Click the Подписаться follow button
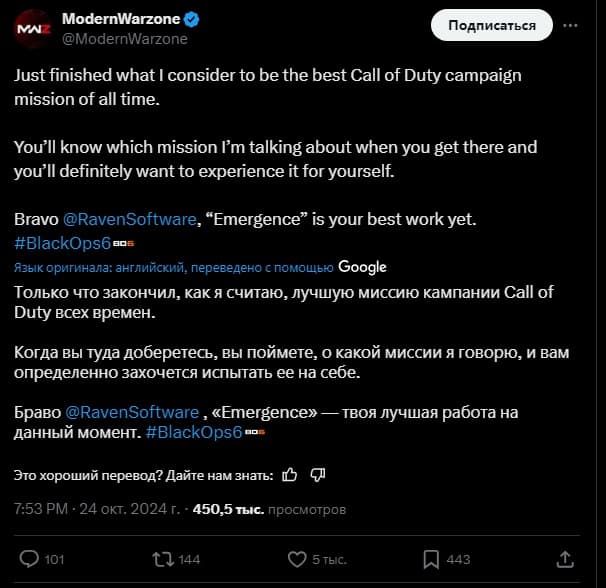The height and width of the screenshot is (588, 606). tap(491, 25)
